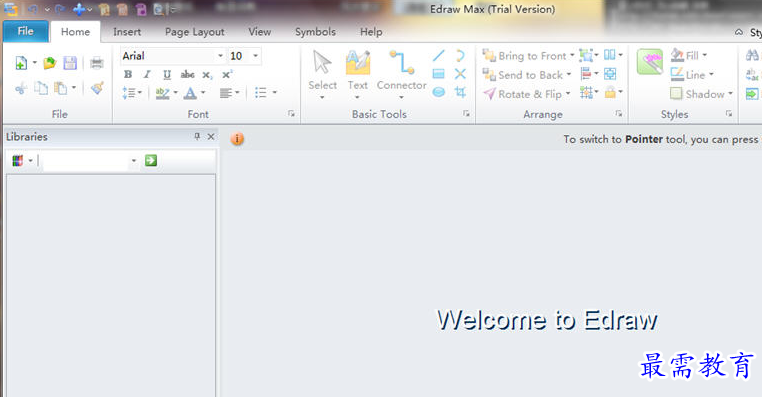
Task: Switch to the Page Layout tab
Action: (194, 32)
